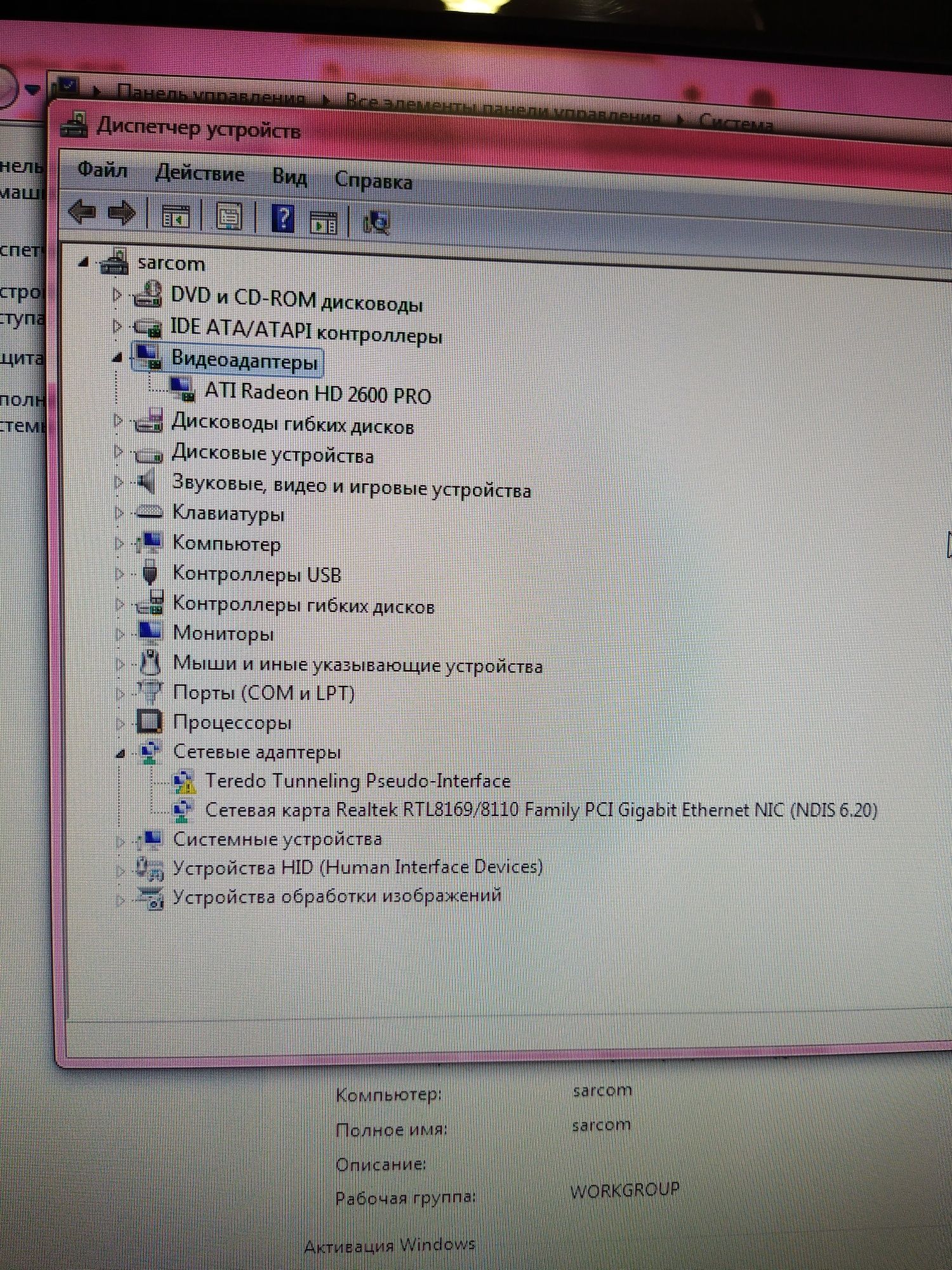Click the Контроллеры USB icon
This screenshot has height=1270, width=952.
coord(150,571)
